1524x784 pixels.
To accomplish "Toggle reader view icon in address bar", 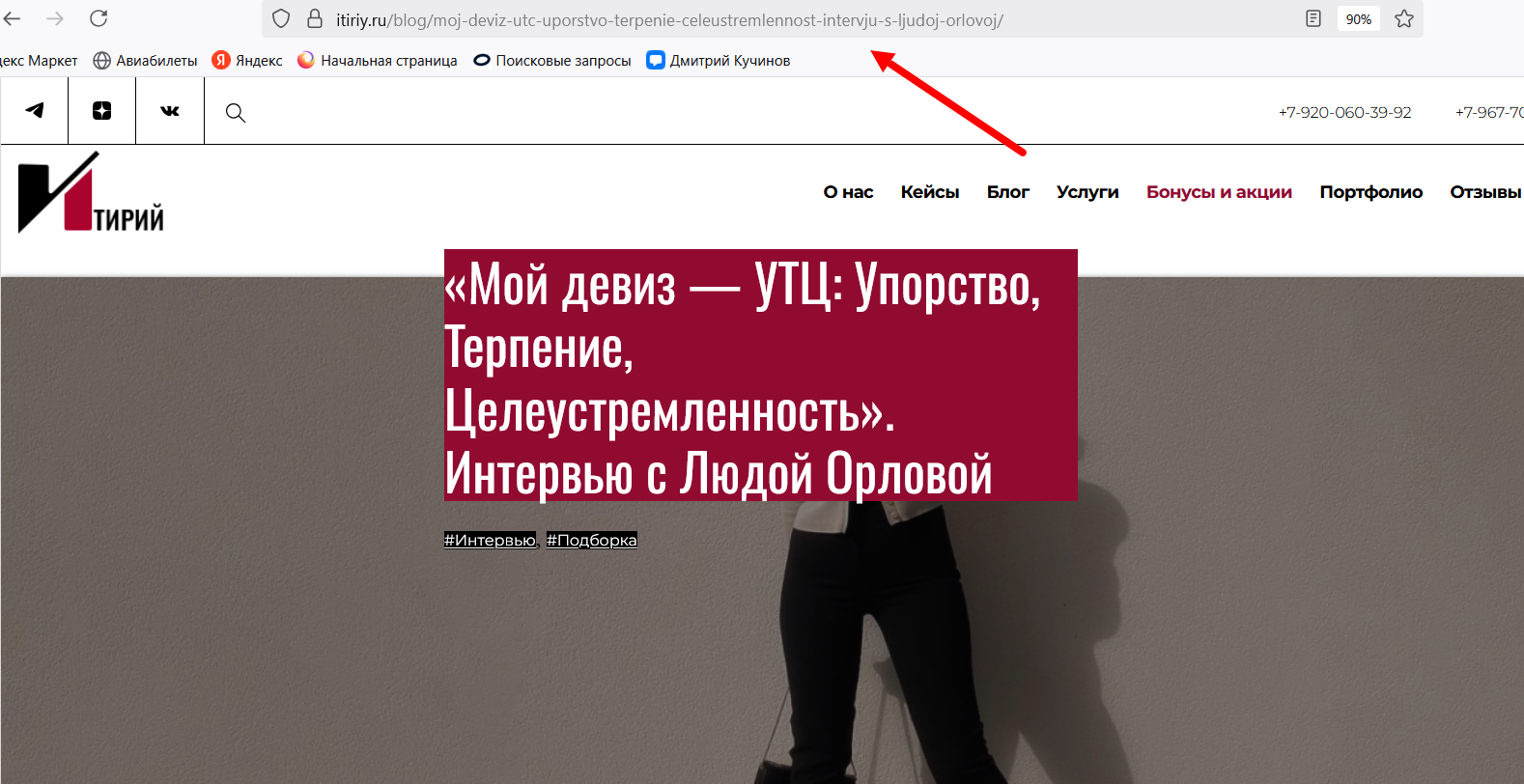I will pyautogui.click(x=1313, y=19).
